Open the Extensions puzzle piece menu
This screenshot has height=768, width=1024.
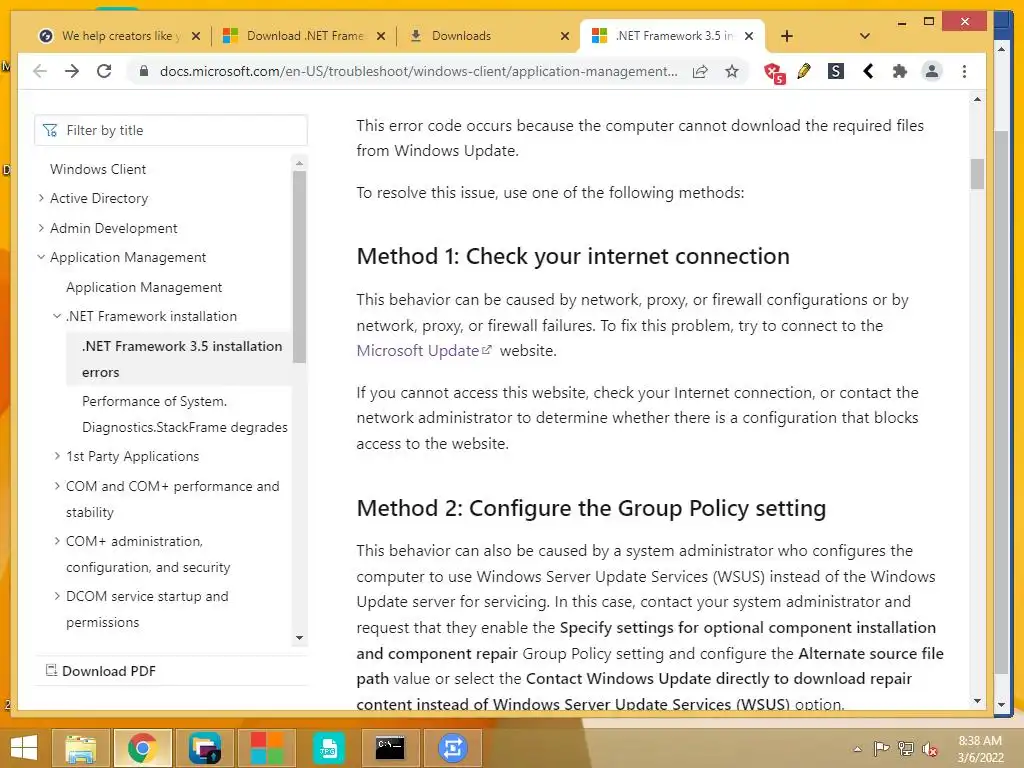900,71
